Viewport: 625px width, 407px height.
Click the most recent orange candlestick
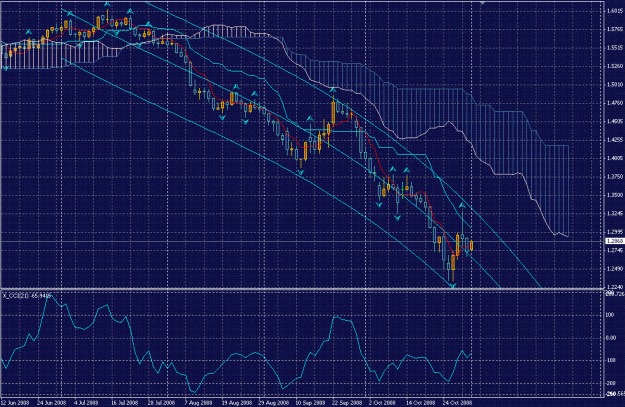472,245
